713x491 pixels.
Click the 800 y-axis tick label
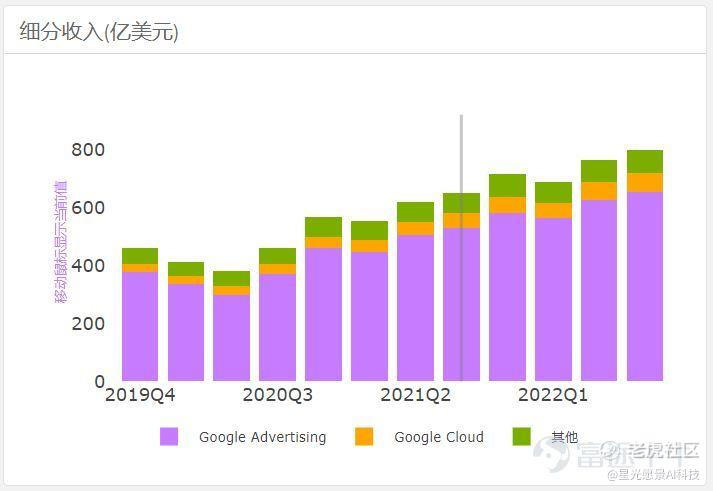[x=88, y=150]
